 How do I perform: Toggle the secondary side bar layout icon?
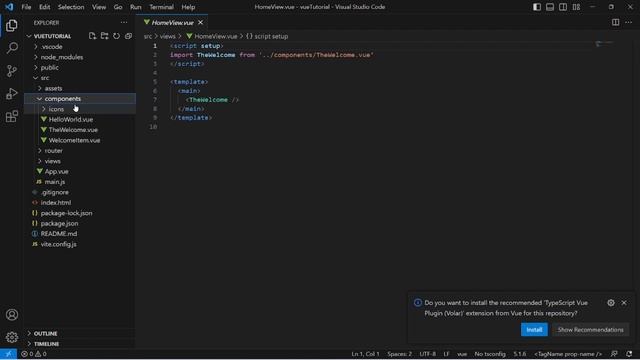(563, 7)
